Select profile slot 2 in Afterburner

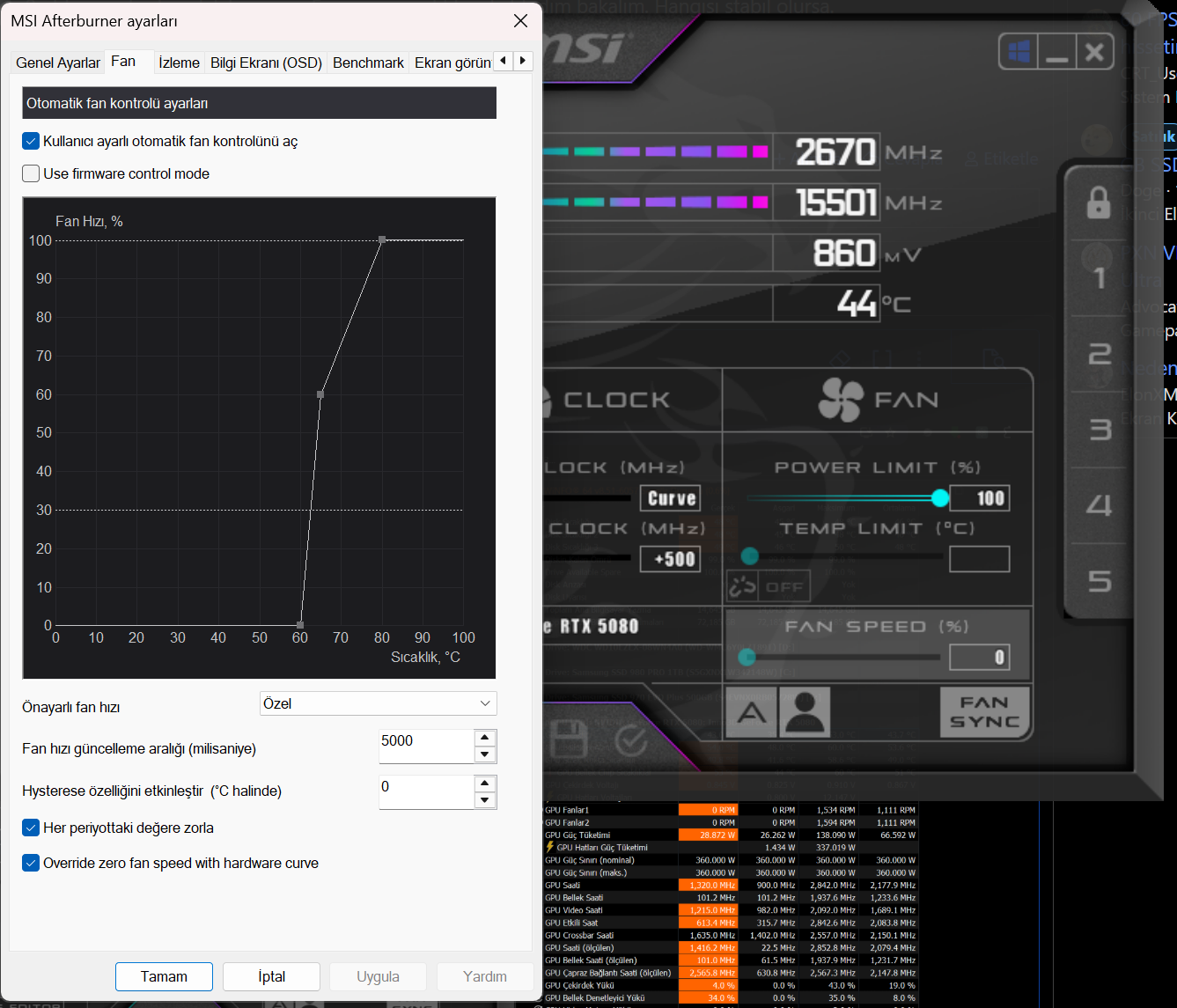(1100, 354)
